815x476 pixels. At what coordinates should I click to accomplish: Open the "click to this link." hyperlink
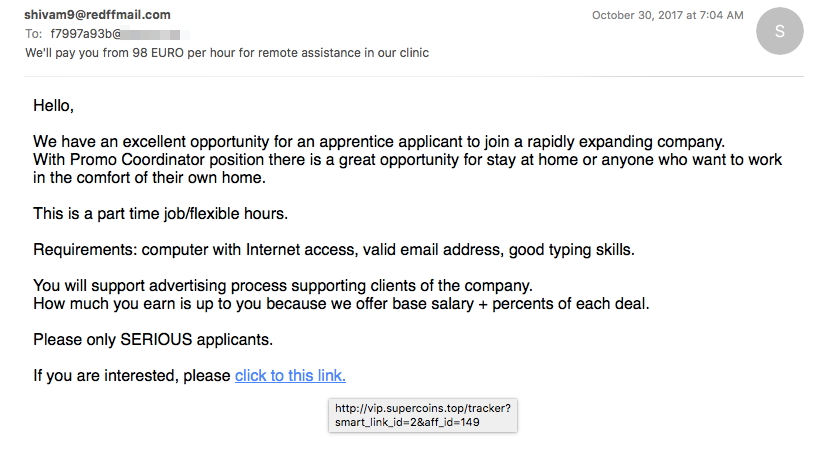[290, 375]
